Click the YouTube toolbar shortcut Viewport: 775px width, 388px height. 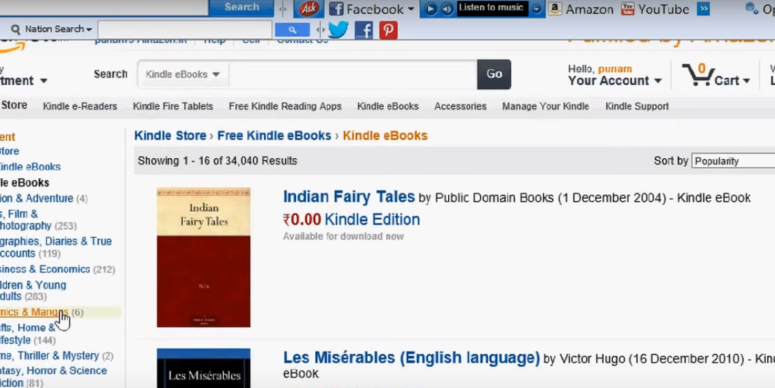coord(655,9)
